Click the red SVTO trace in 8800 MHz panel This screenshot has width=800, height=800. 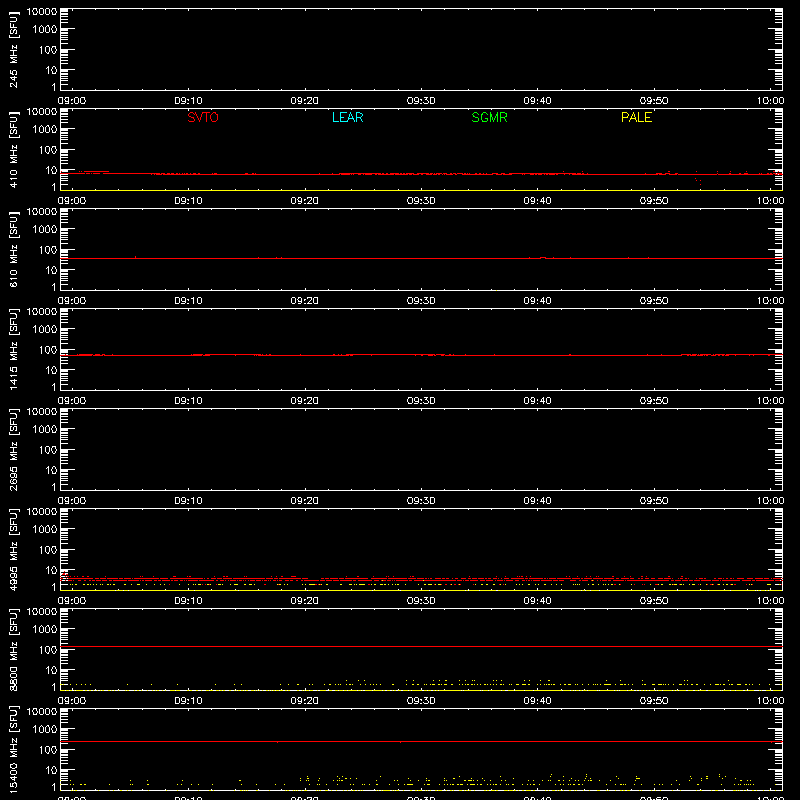[x=421, y=646]
